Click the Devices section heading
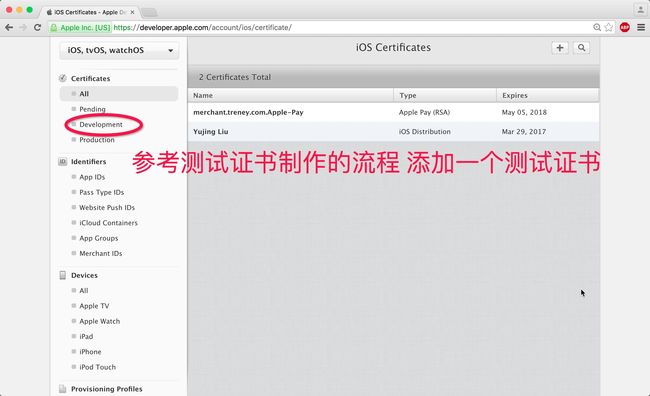 tap(84, 275)
